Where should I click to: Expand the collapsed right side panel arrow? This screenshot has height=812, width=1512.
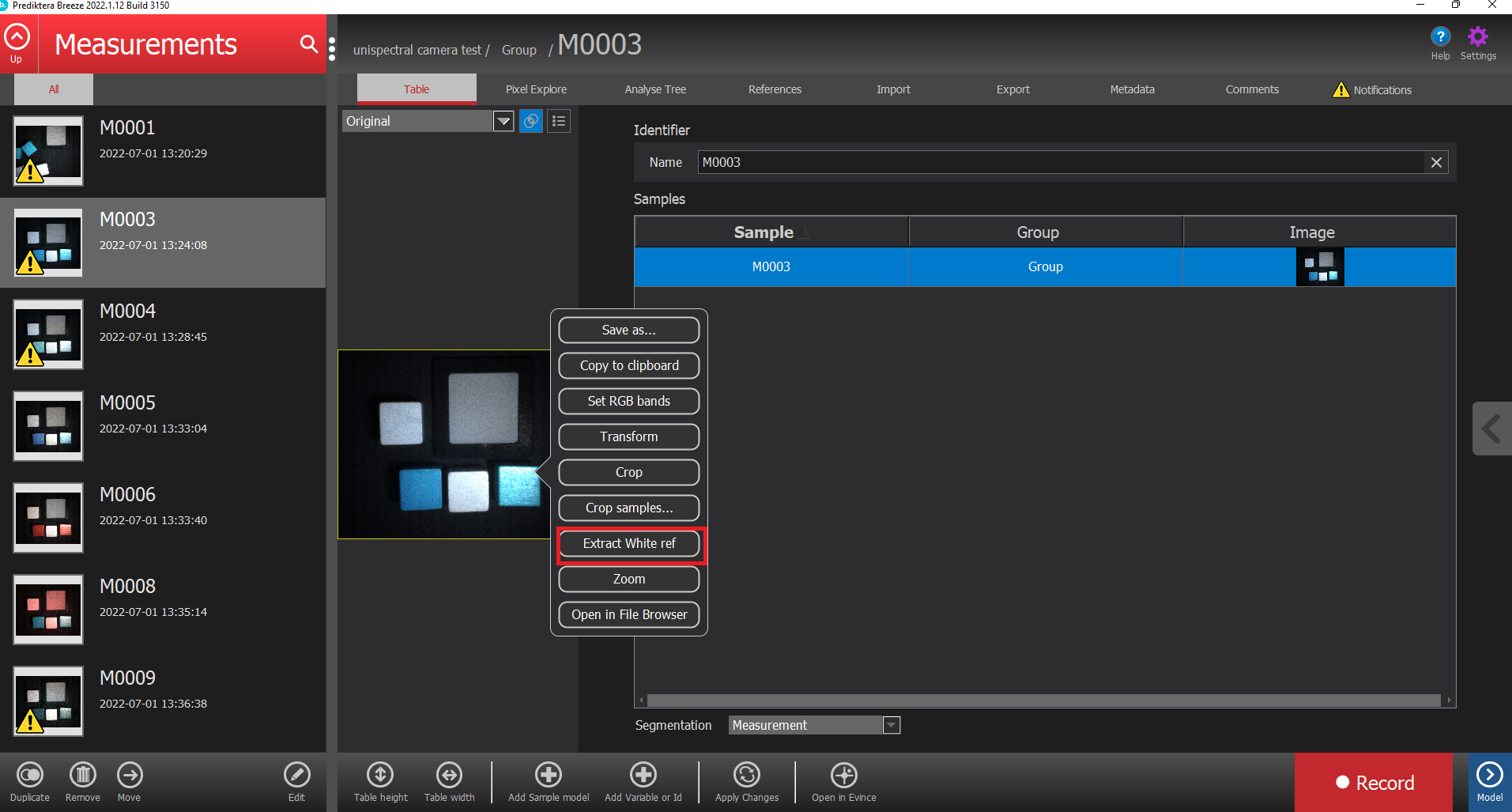pos(1491,429)
